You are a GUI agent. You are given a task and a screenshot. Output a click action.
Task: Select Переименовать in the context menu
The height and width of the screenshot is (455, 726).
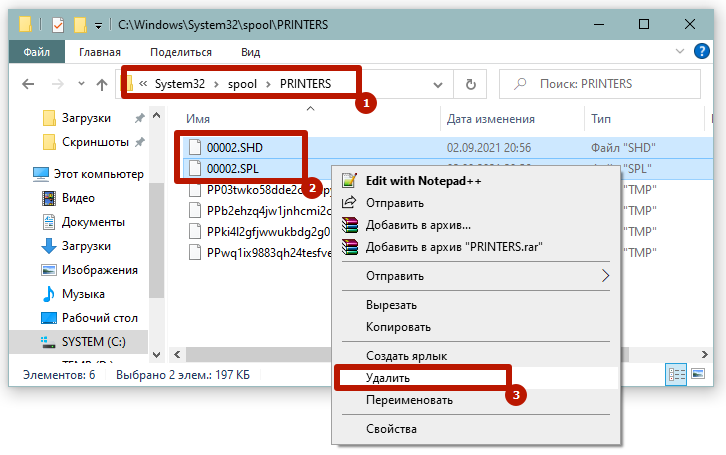[x=409, y=400]
